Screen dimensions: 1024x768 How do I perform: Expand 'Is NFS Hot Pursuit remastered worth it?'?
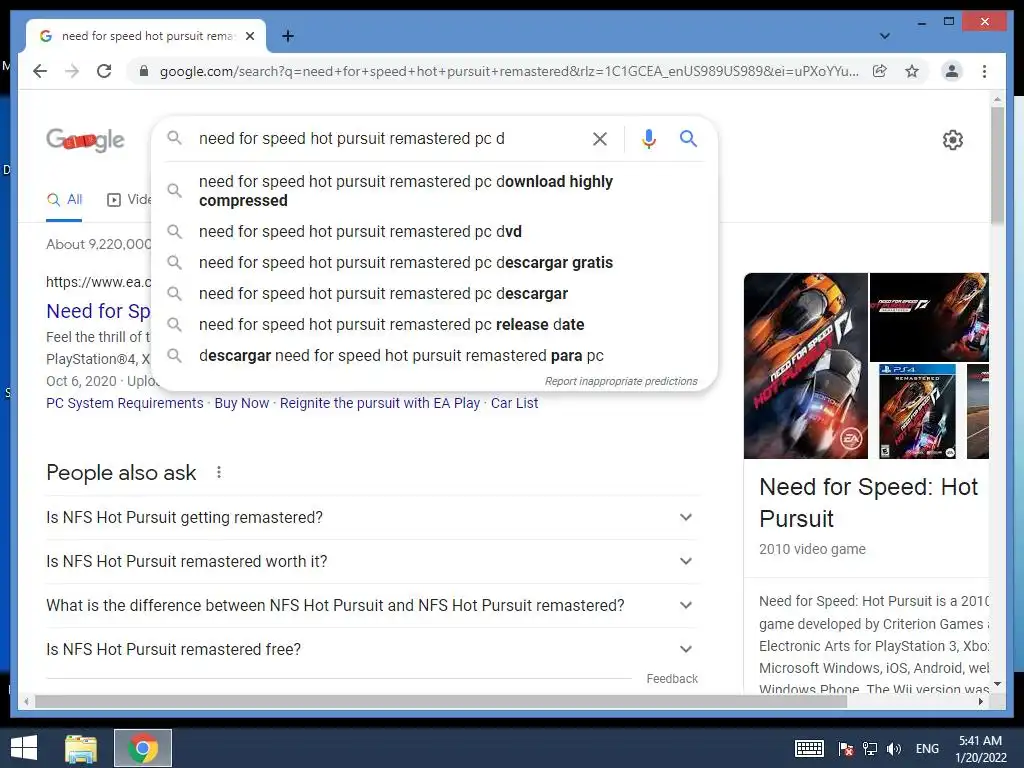point(372,561)
